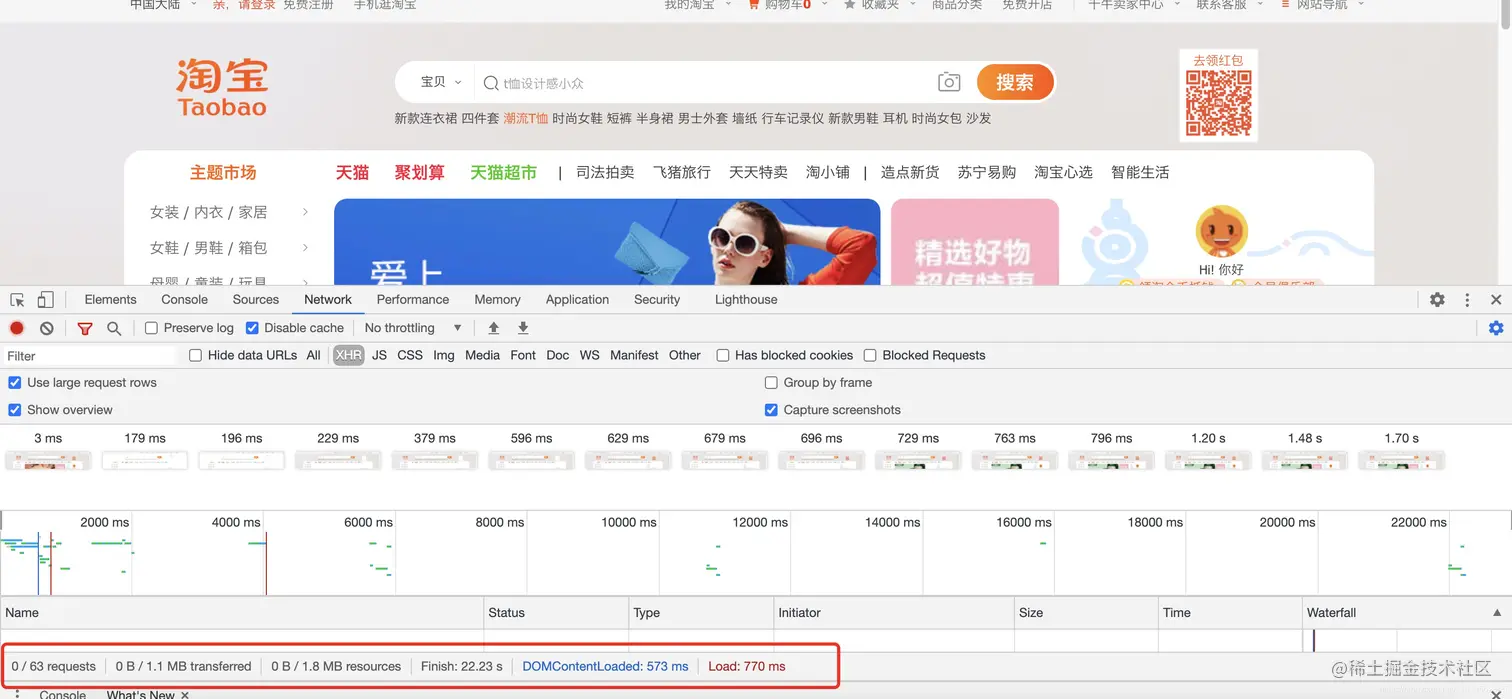Viewport: 1512px width, 699px height.
Task: Sort by the Status column header
Action: pos(556,613)
